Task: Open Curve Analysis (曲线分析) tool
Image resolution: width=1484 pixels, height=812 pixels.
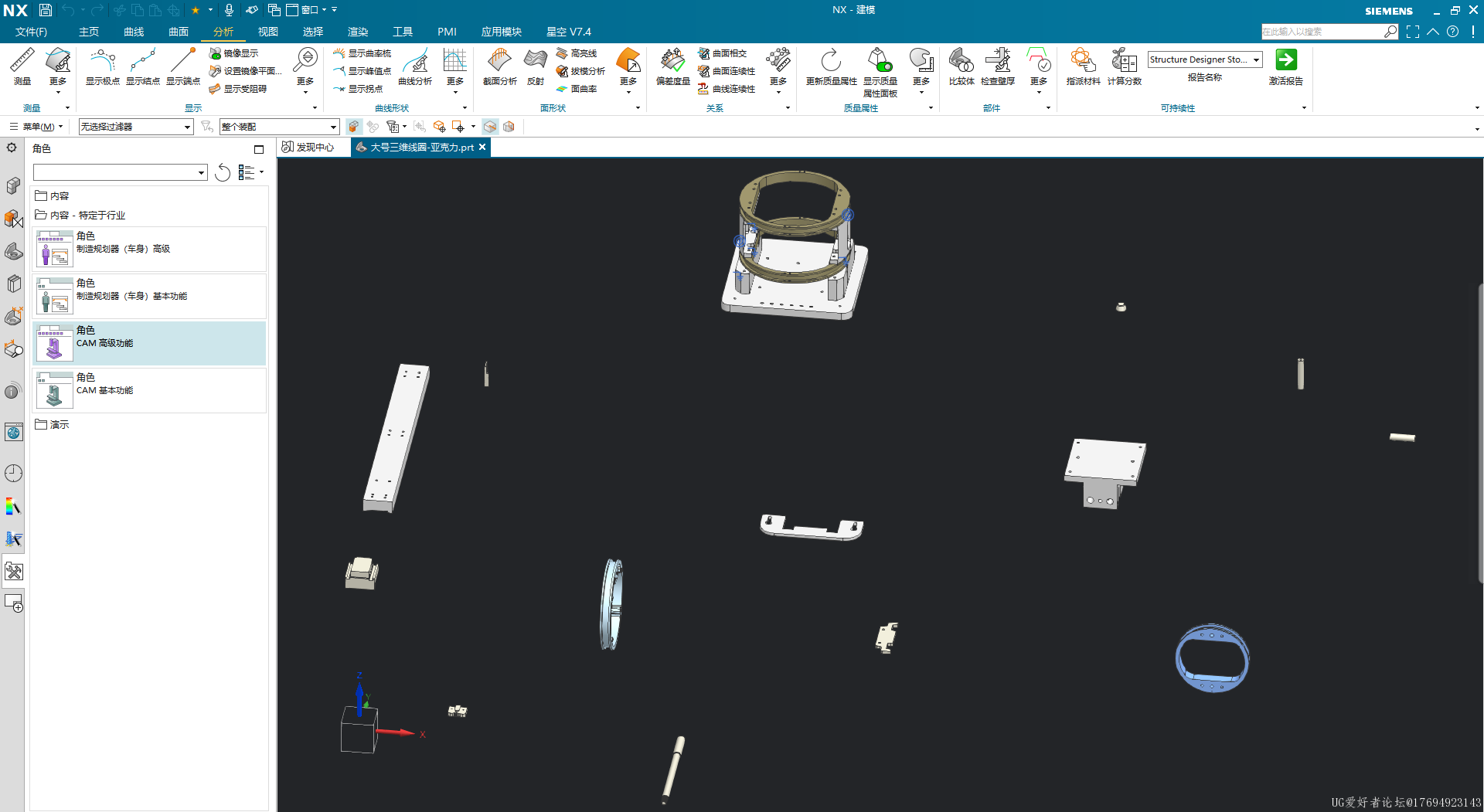Action: coord(415,66)
